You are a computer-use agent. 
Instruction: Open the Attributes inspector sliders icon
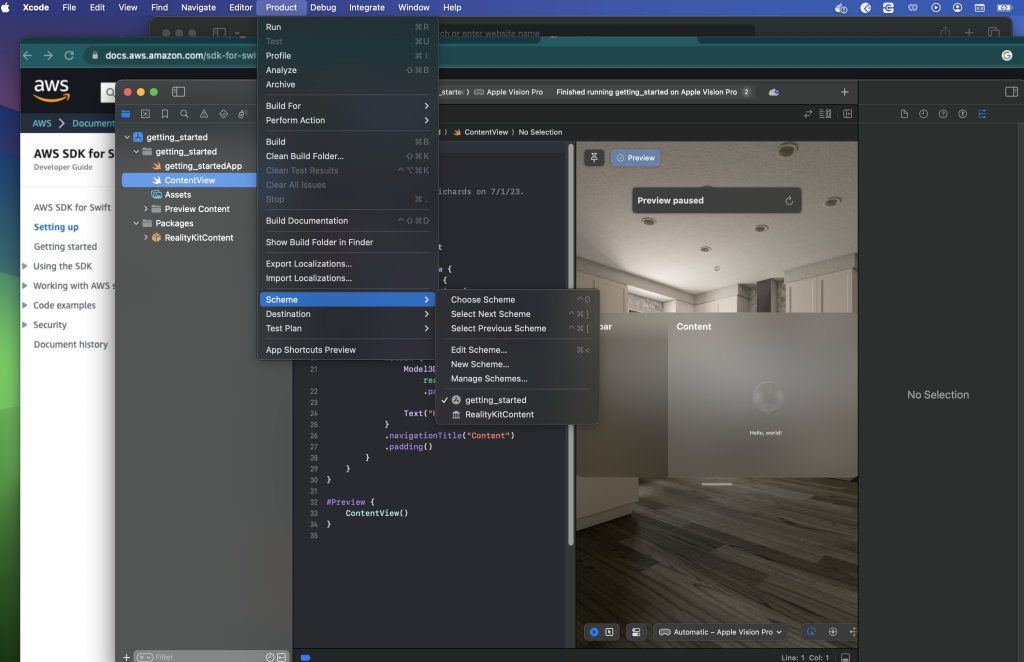click(983, 113)
